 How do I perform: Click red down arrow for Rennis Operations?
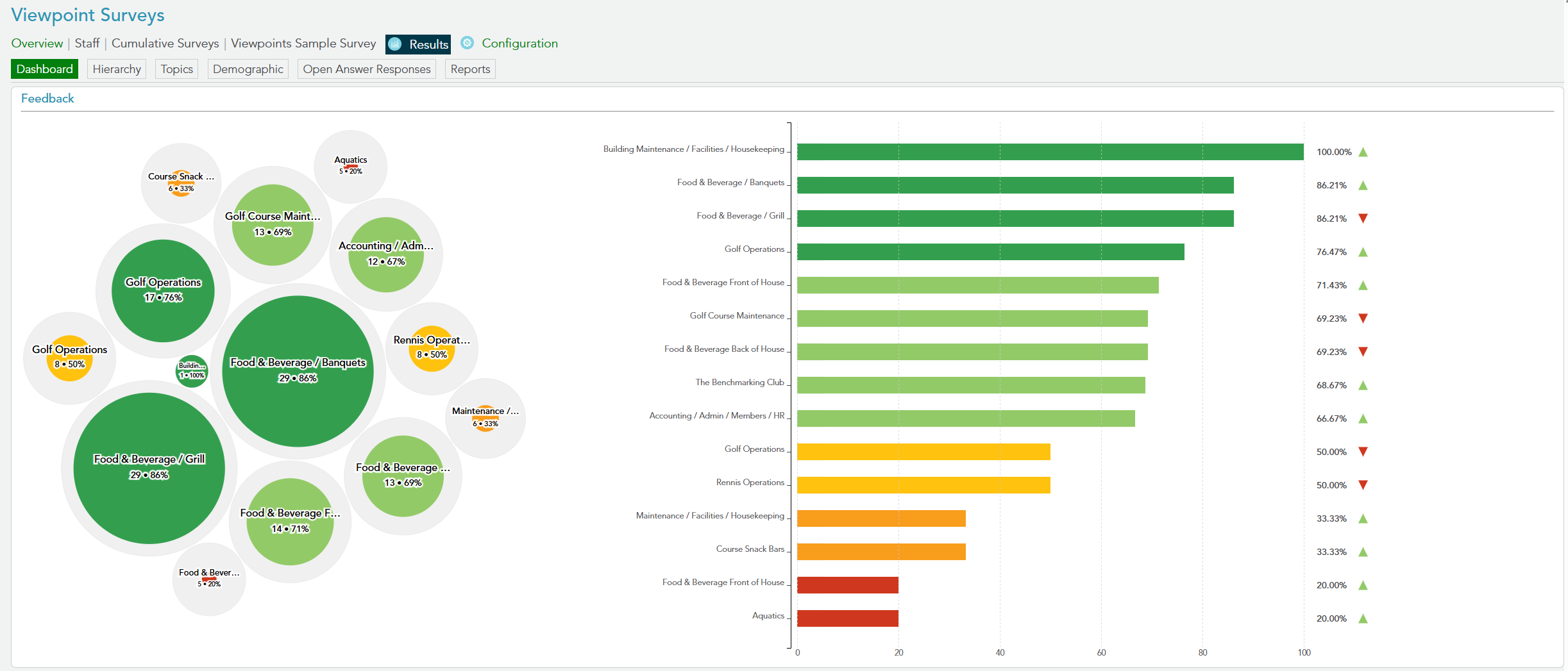point(1363,485)
